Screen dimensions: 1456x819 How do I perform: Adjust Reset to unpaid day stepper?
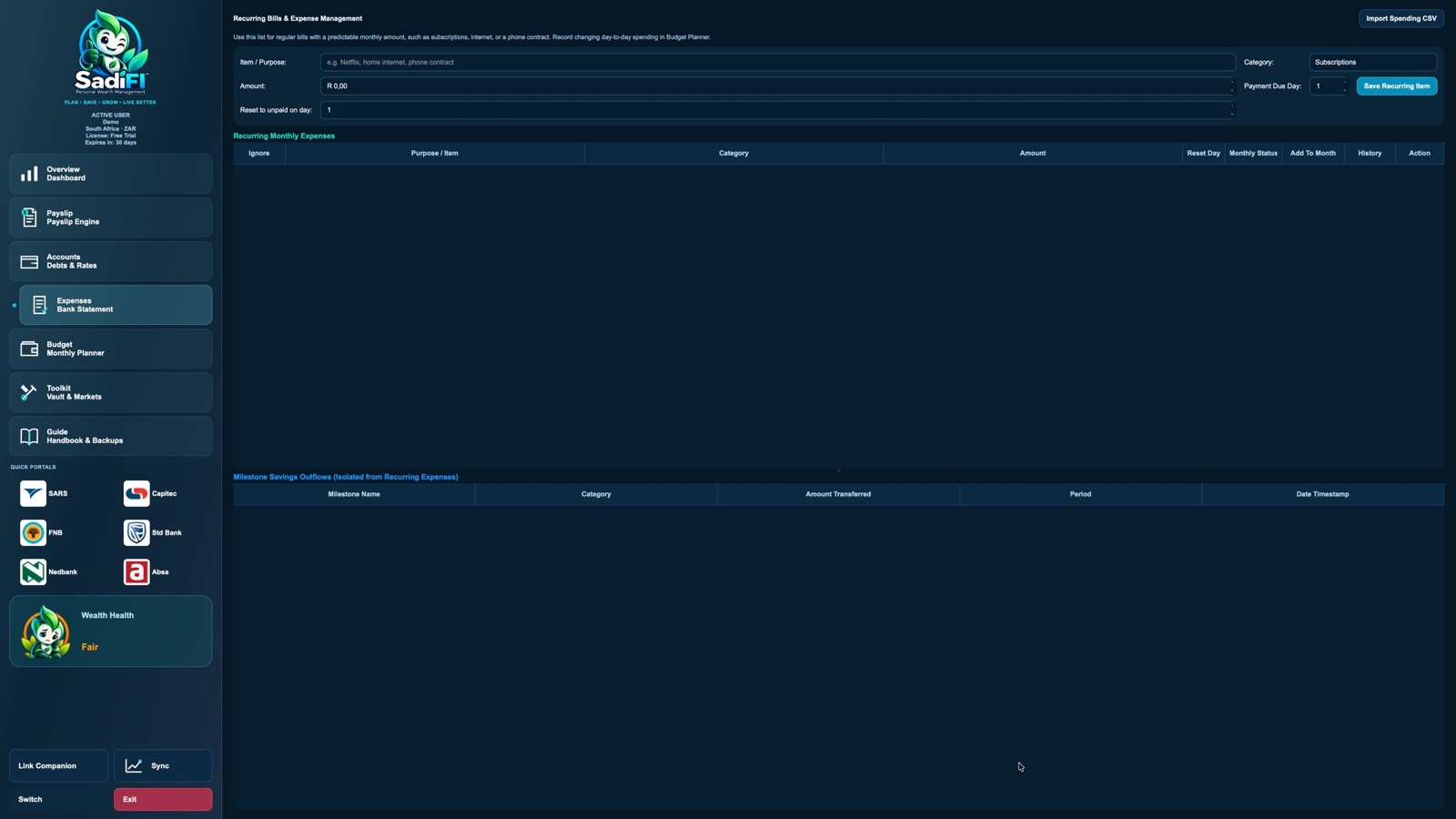[x=1232, y=109]
